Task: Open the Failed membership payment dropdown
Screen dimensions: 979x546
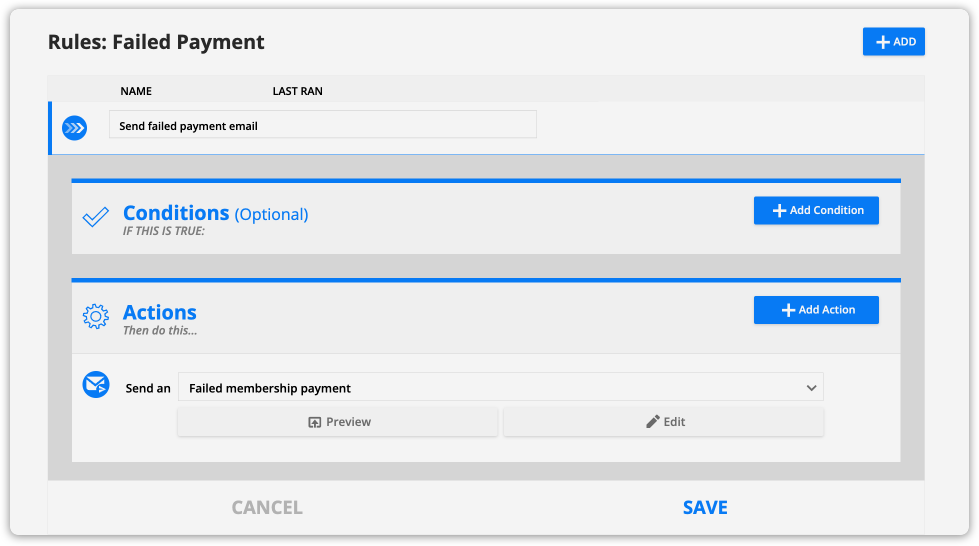Action: (x=501, y=387)
